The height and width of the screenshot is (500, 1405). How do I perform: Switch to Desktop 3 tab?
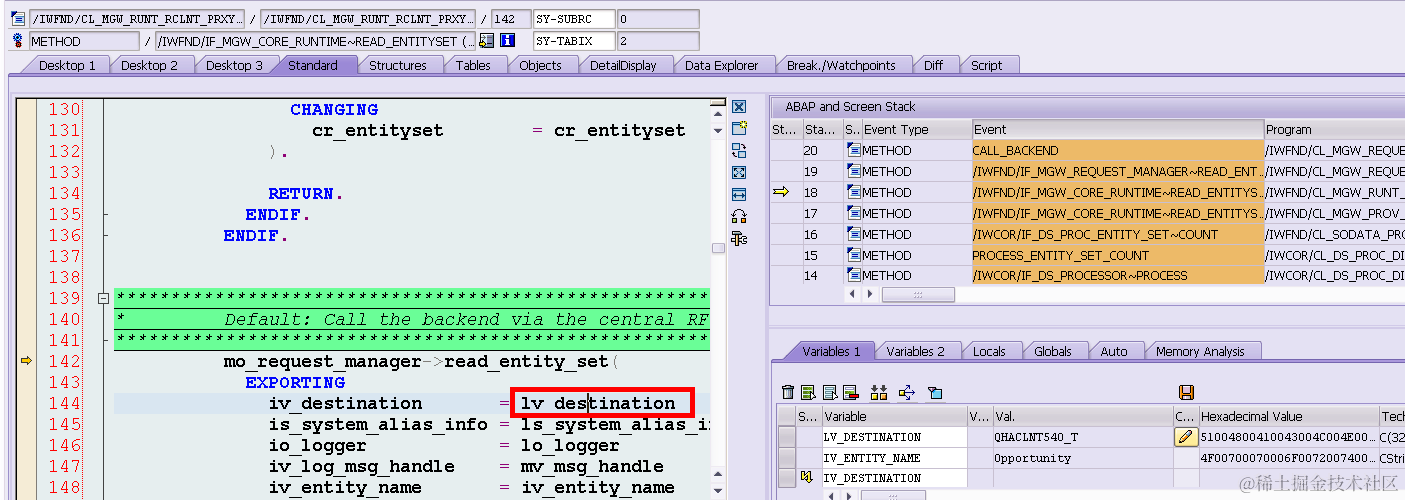coord(234,65)
